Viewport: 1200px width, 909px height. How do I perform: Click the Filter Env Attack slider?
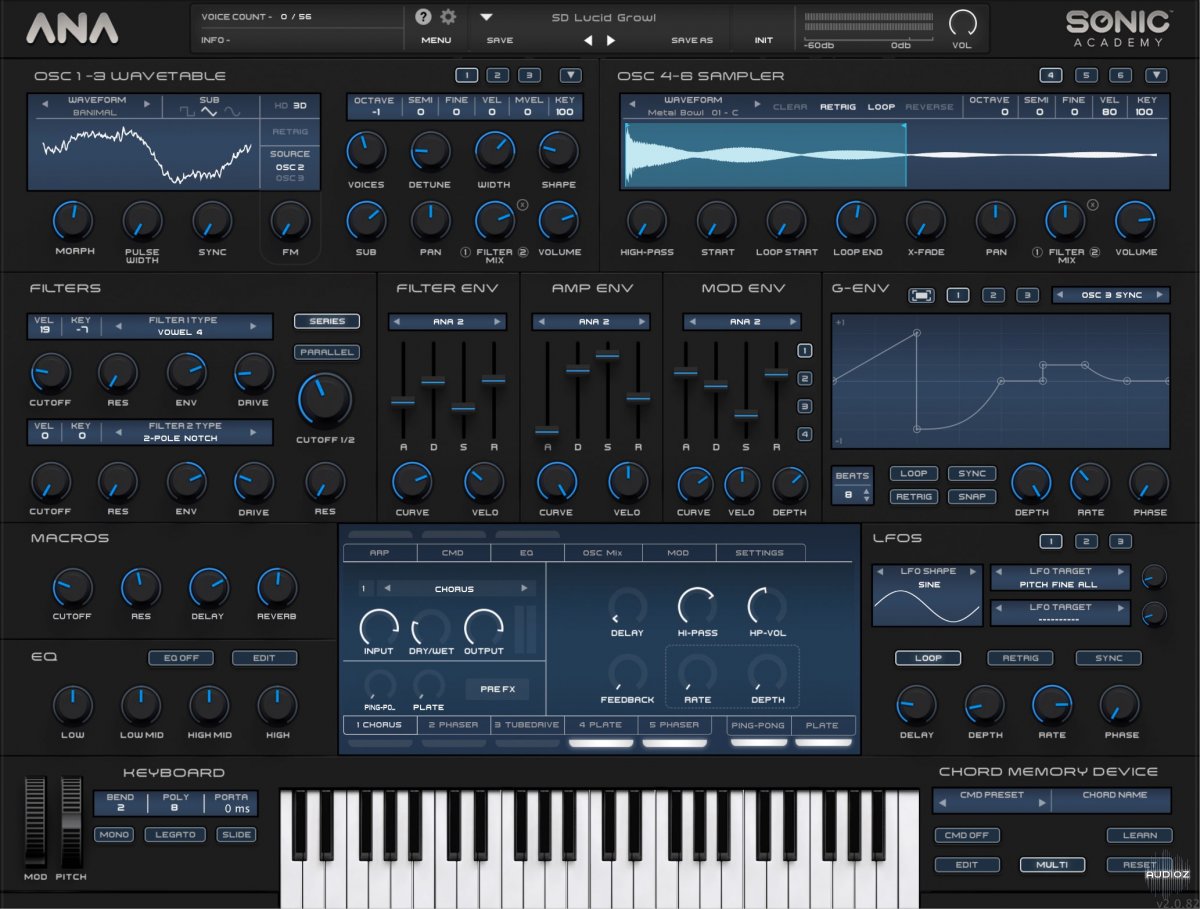click(403, 401)
